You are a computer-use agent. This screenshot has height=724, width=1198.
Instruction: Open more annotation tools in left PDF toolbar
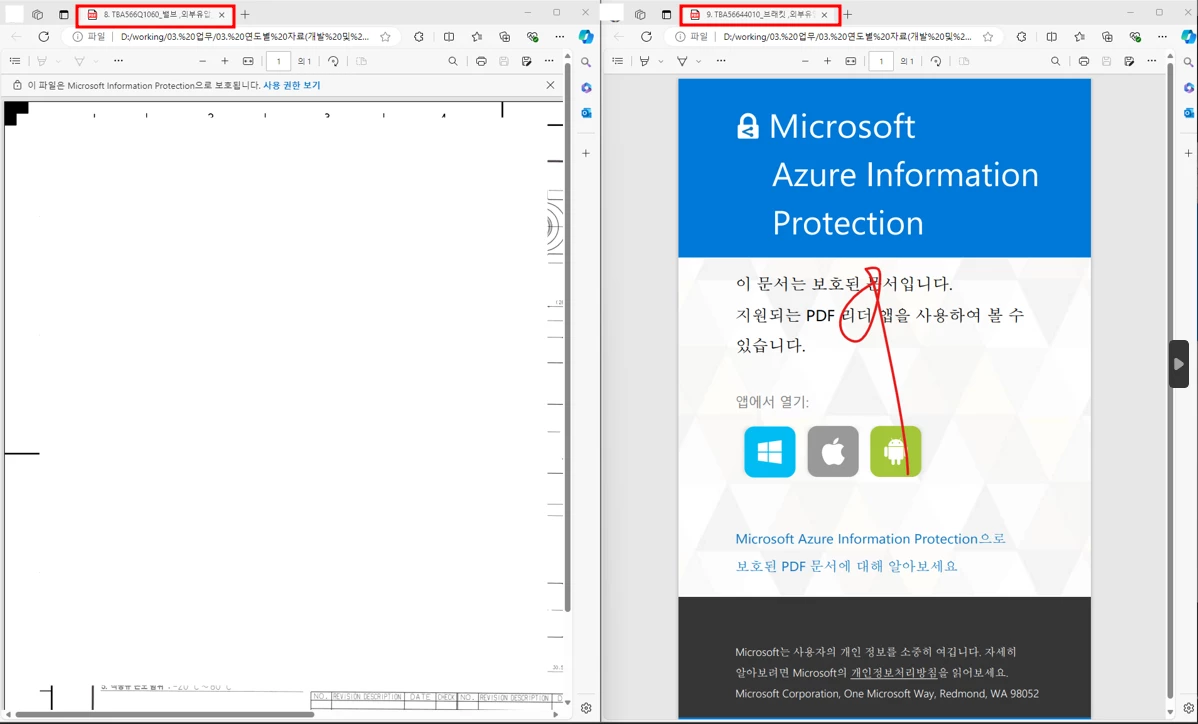pos(118,61)
